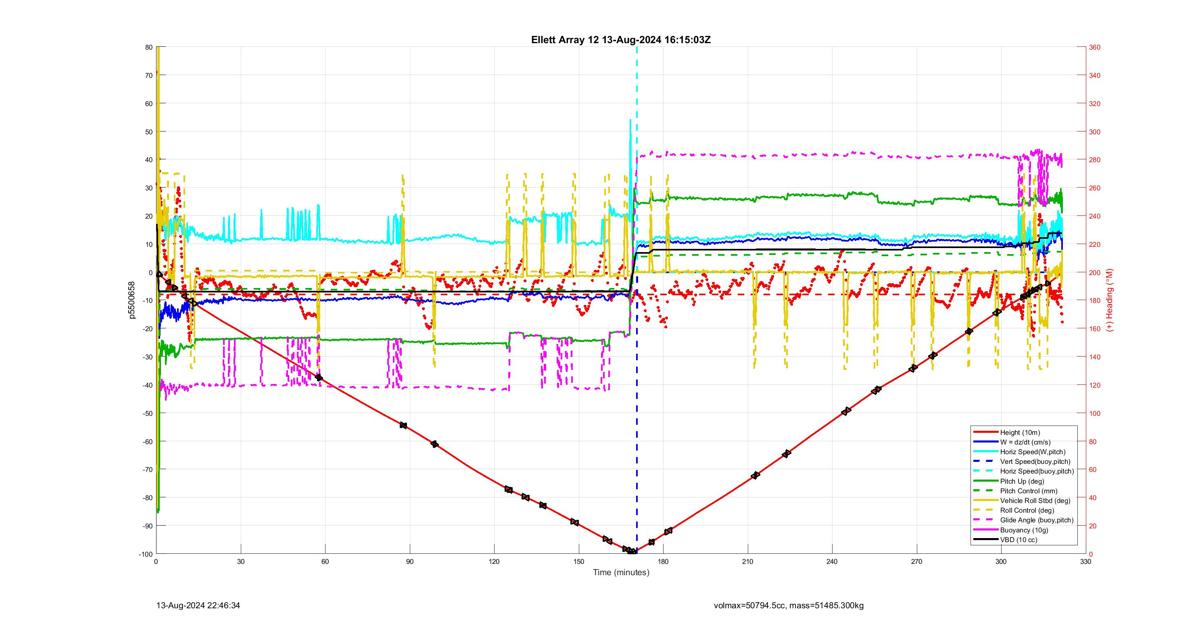
Task: Click the timestamp '13-Aug-2024 22:46:34'
Action: coord(198,605)
